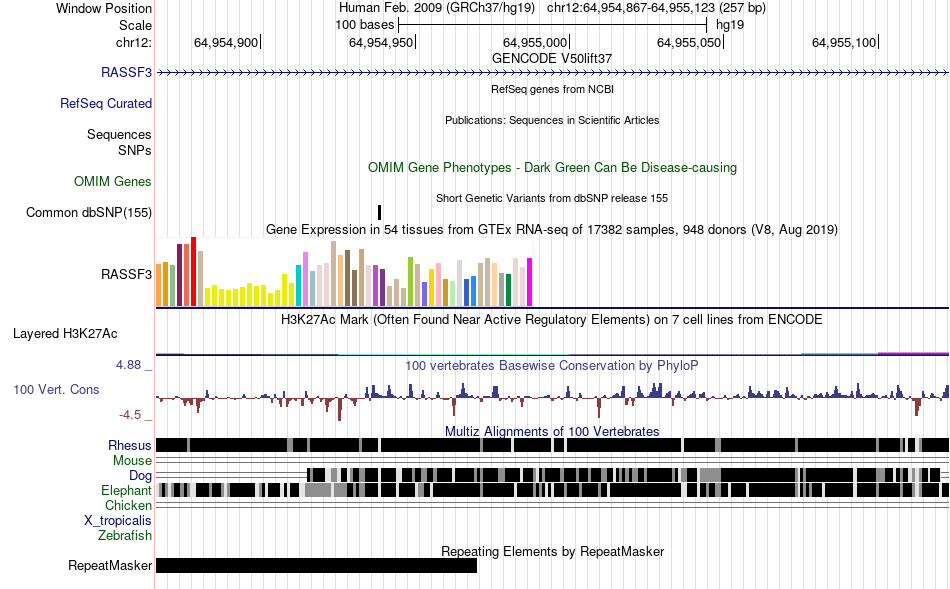The height and width of the screenshot is (589, 950).
Task: Click the RepeatMasker black repeat element bar
Action: [316, 565]
